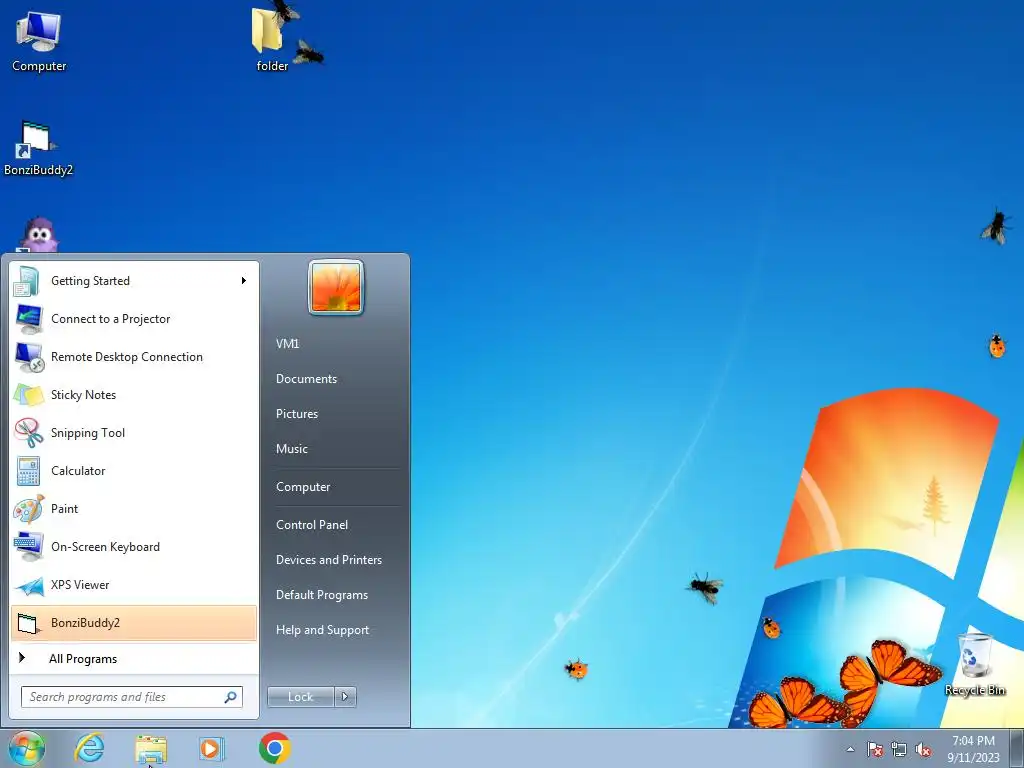
Task: Open Help and Support
Action: 323,630
